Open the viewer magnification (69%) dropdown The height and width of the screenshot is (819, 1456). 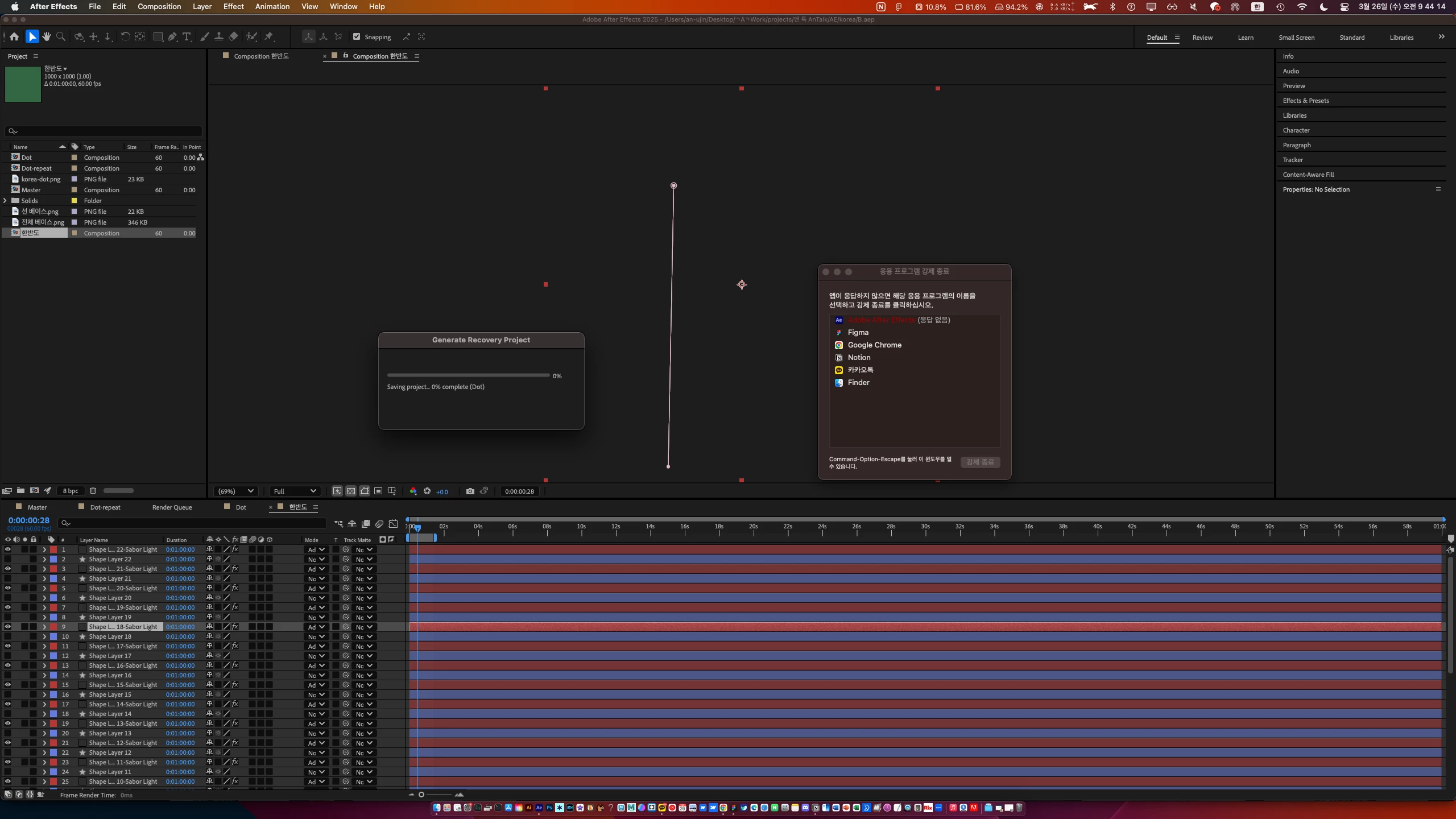(x=236, y=491)
